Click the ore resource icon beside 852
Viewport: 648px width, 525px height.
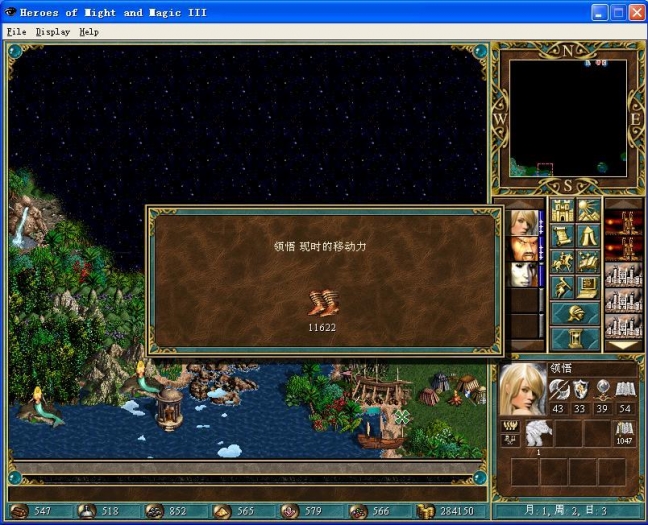(x=155, y=511)
